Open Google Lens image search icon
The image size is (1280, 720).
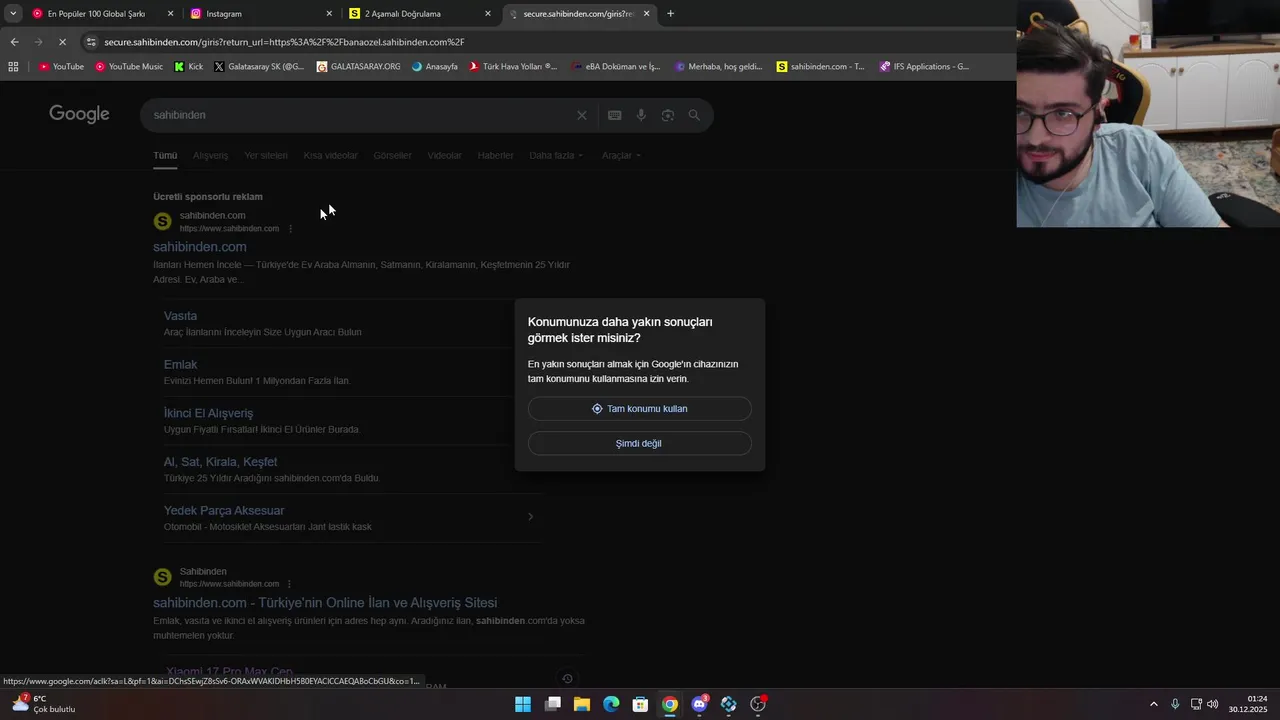click(x=668, y=115)
